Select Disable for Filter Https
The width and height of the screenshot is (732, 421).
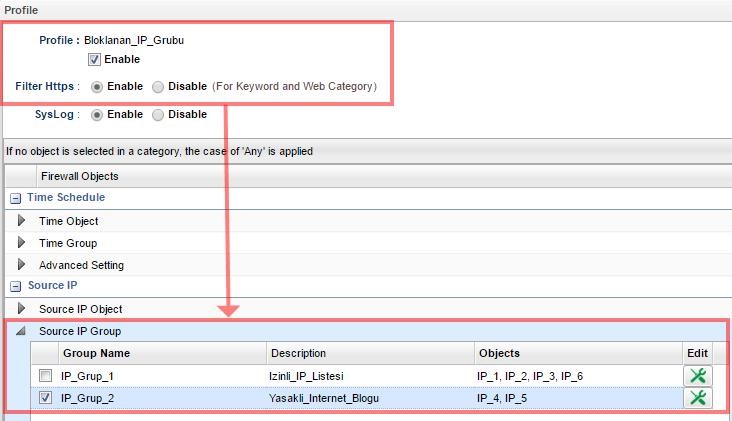pos(158,87)
